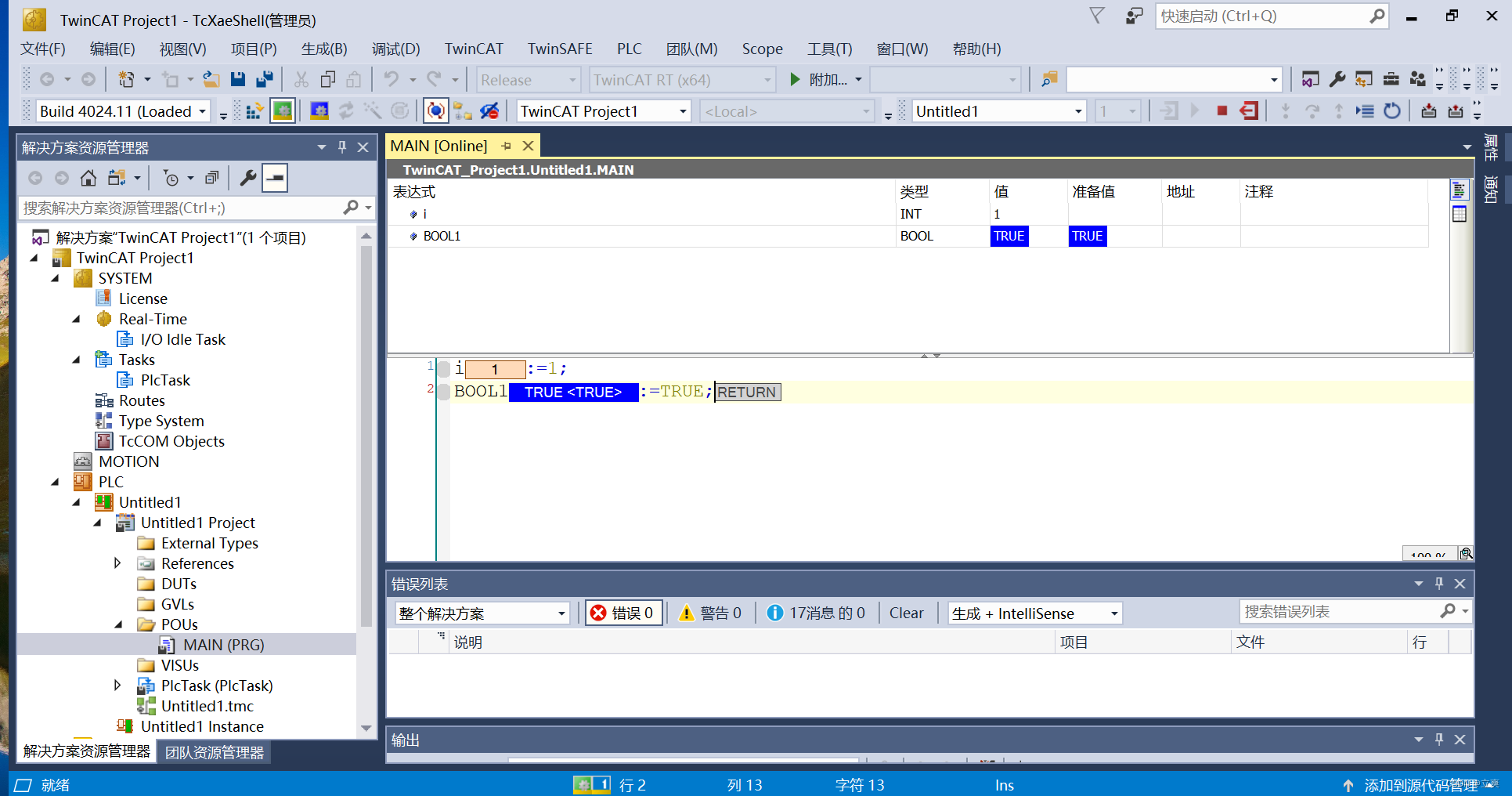Select the License item under SYSTEM
Viewport: 1512px width, 796px height.
[143, 298]
